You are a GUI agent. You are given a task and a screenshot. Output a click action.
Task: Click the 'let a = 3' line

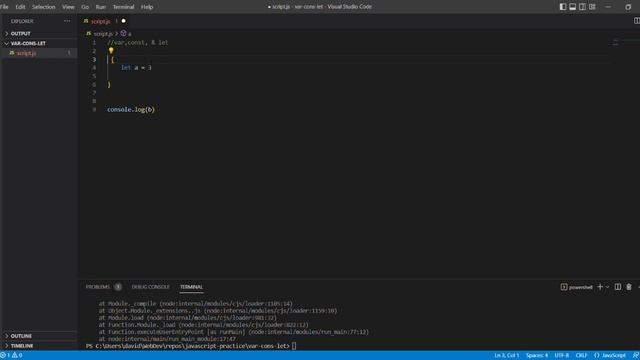click(x=136, y=68)
